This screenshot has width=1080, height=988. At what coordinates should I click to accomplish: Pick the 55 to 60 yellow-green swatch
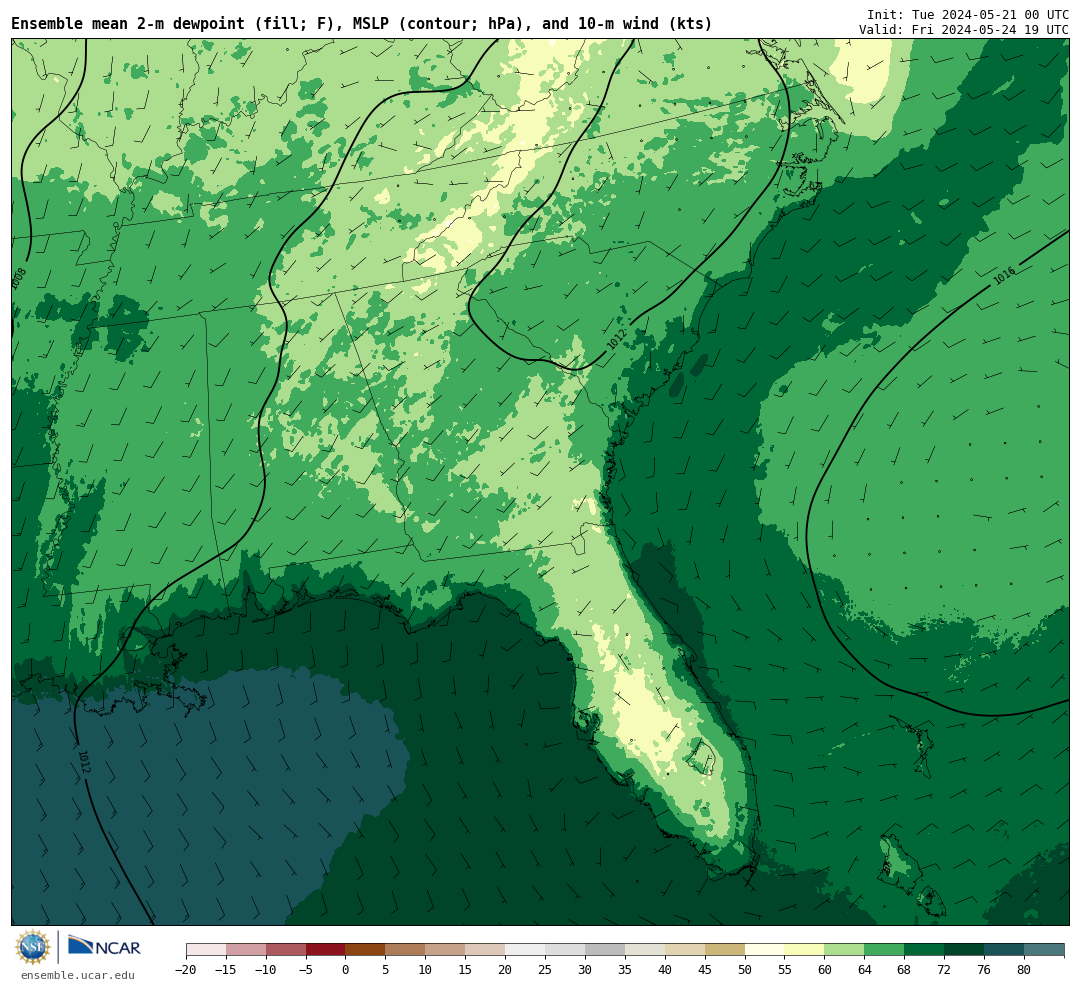pyautogui.click(x=805, y=950)
